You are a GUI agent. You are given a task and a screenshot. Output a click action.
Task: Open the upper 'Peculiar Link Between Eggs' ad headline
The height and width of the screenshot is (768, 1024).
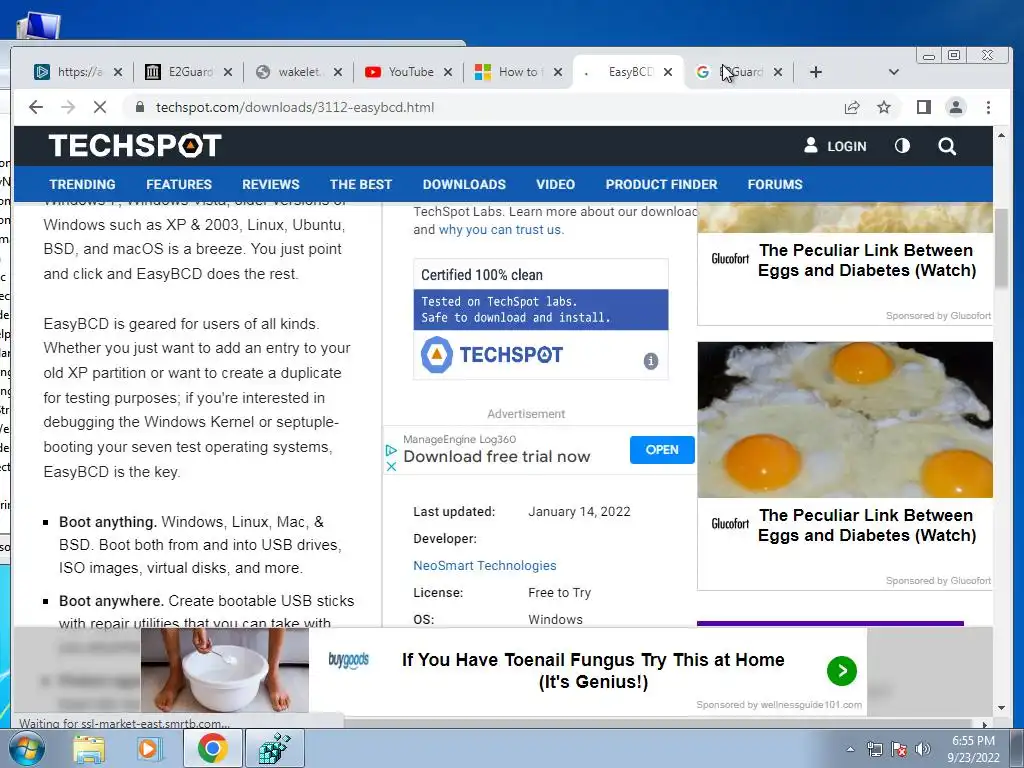(x=867, y=260)
